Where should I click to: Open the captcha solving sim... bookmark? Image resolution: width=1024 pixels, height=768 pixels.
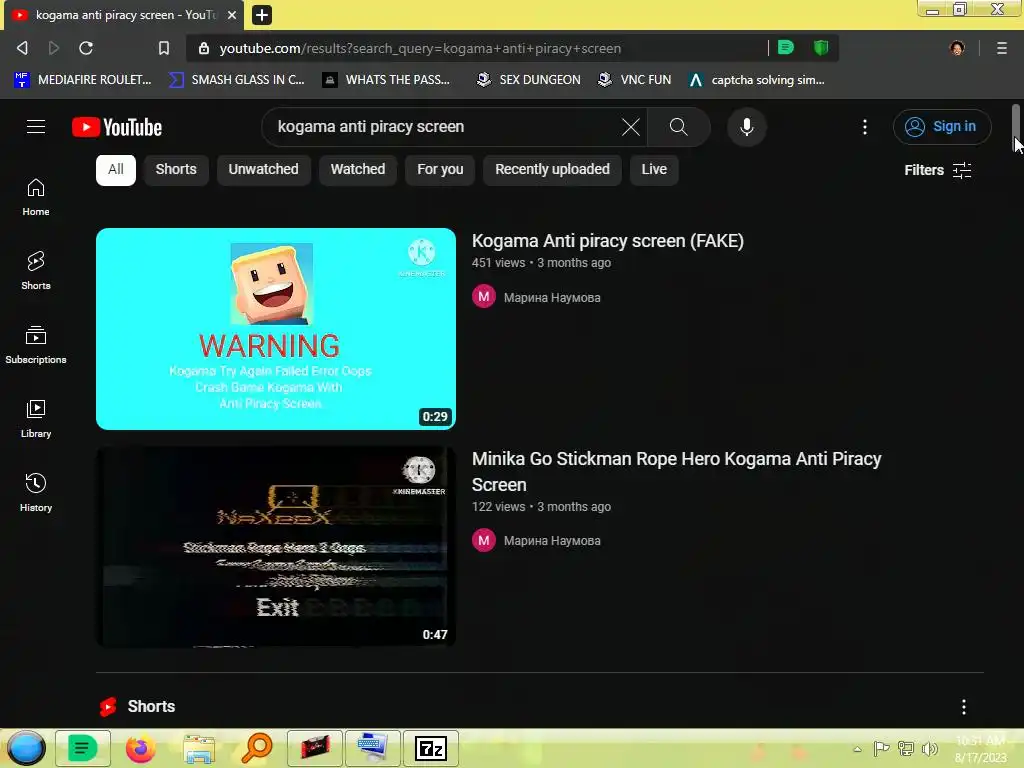click(x=756, y=80)
